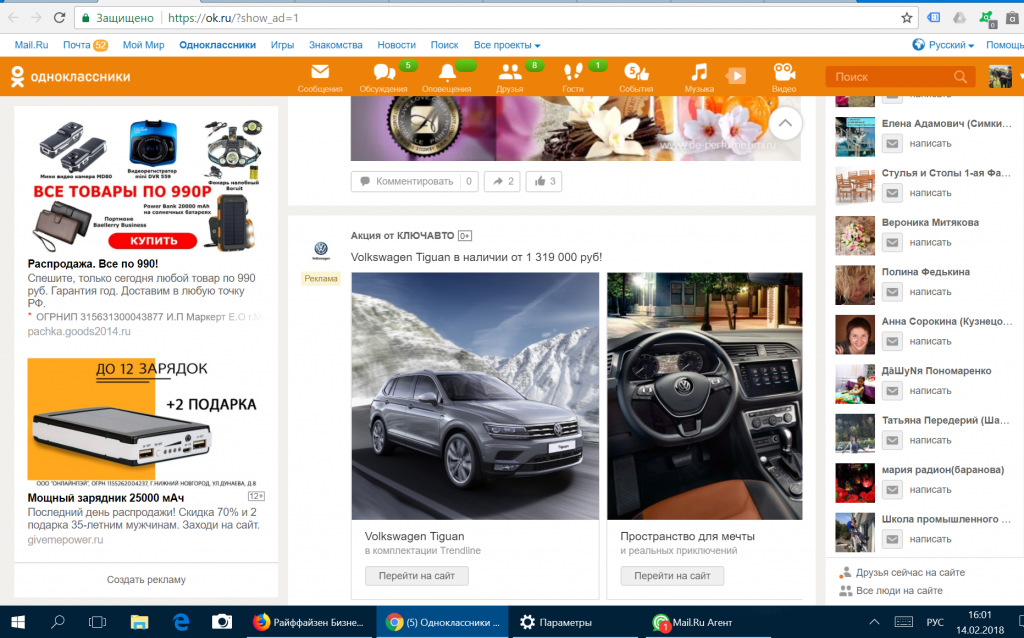Select Игры in the top bar
1024x638 pixels.
(x=282, y=45)
